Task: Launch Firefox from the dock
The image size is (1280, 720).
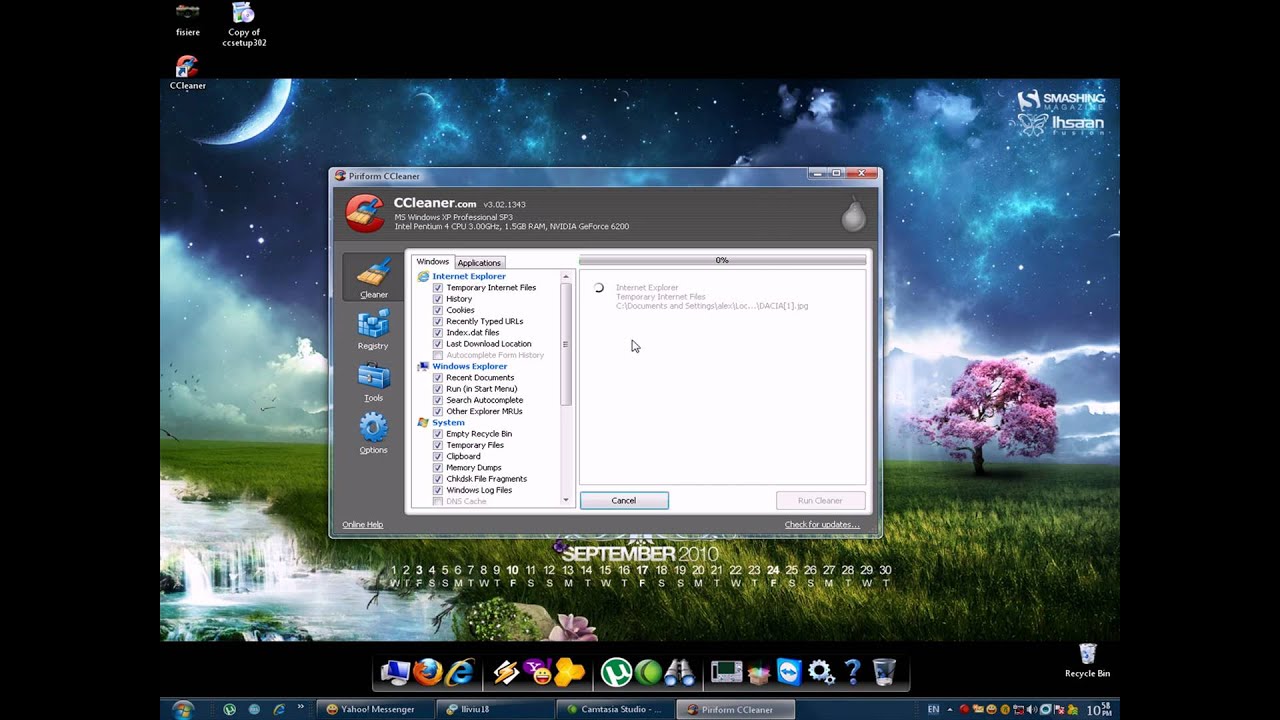Action: click(427, 672)
